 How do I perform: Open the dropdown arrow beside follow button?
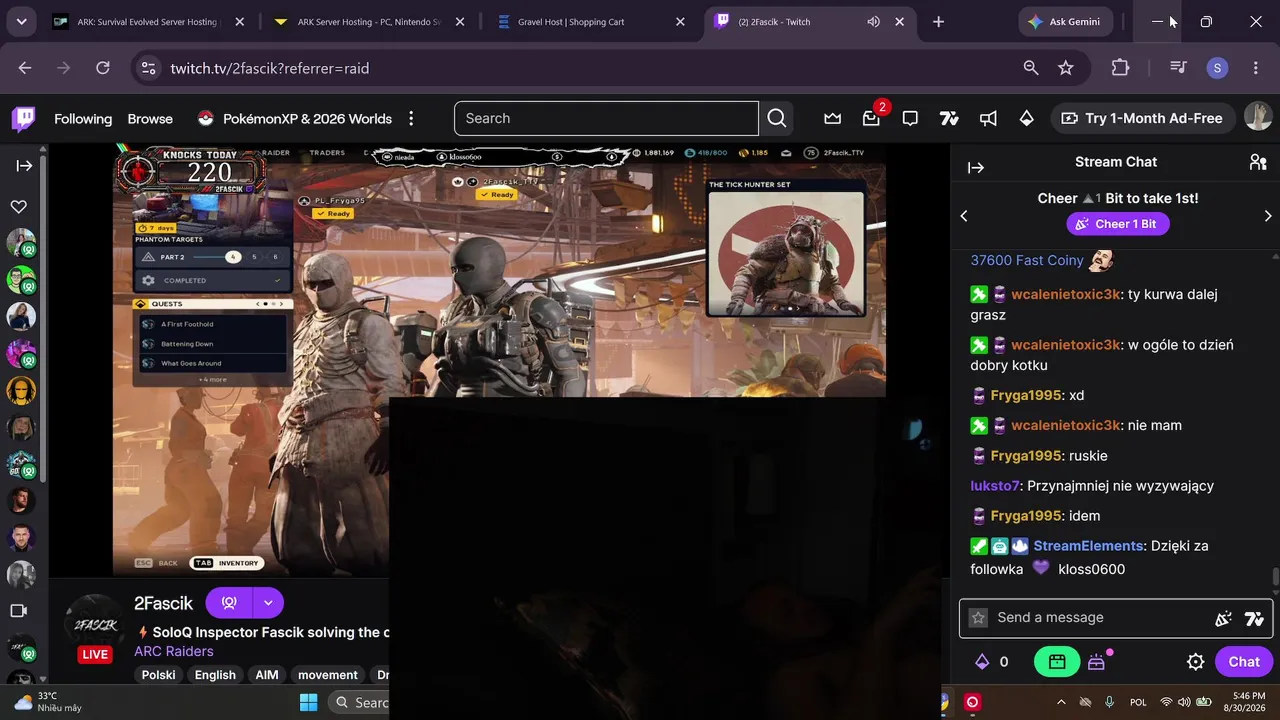click(268, 603)
